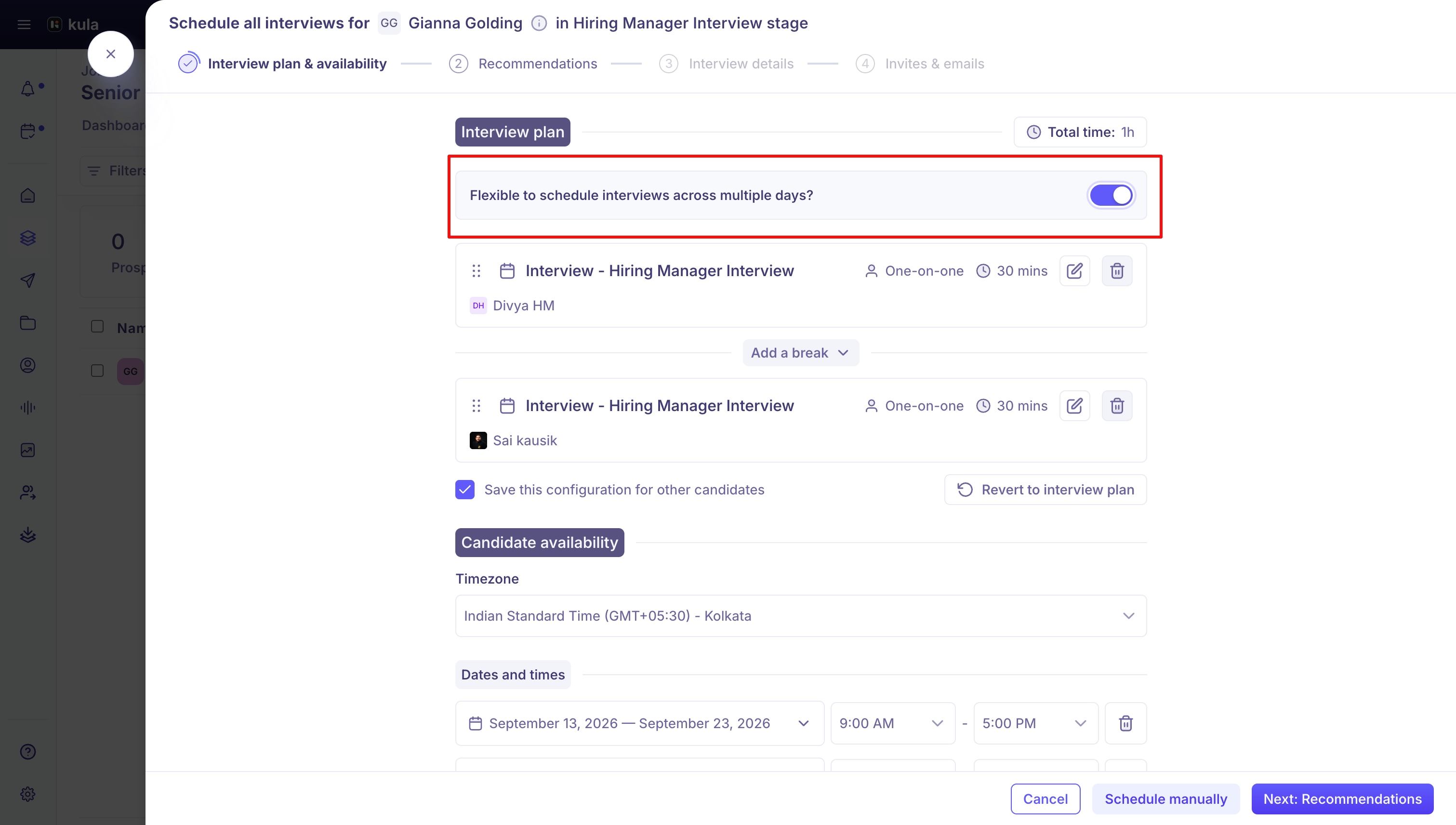
Task: Open the referrals people-arrow icon in the sidebar
Action: coord(28,493)
